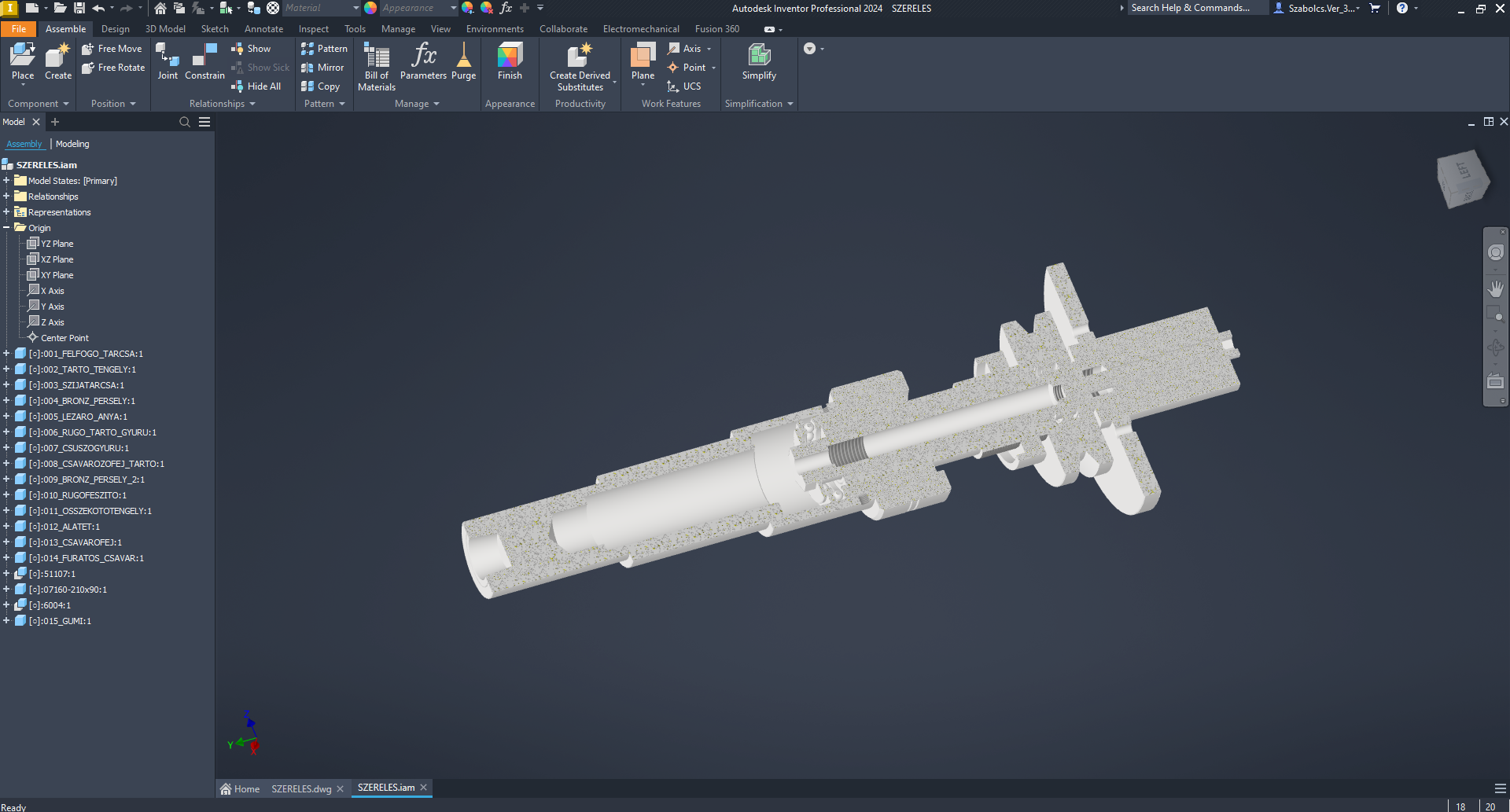The width and height of the screenshot is (1510, 812).
Task: Click Create Derived Substitutes
Action: point(580,67)
